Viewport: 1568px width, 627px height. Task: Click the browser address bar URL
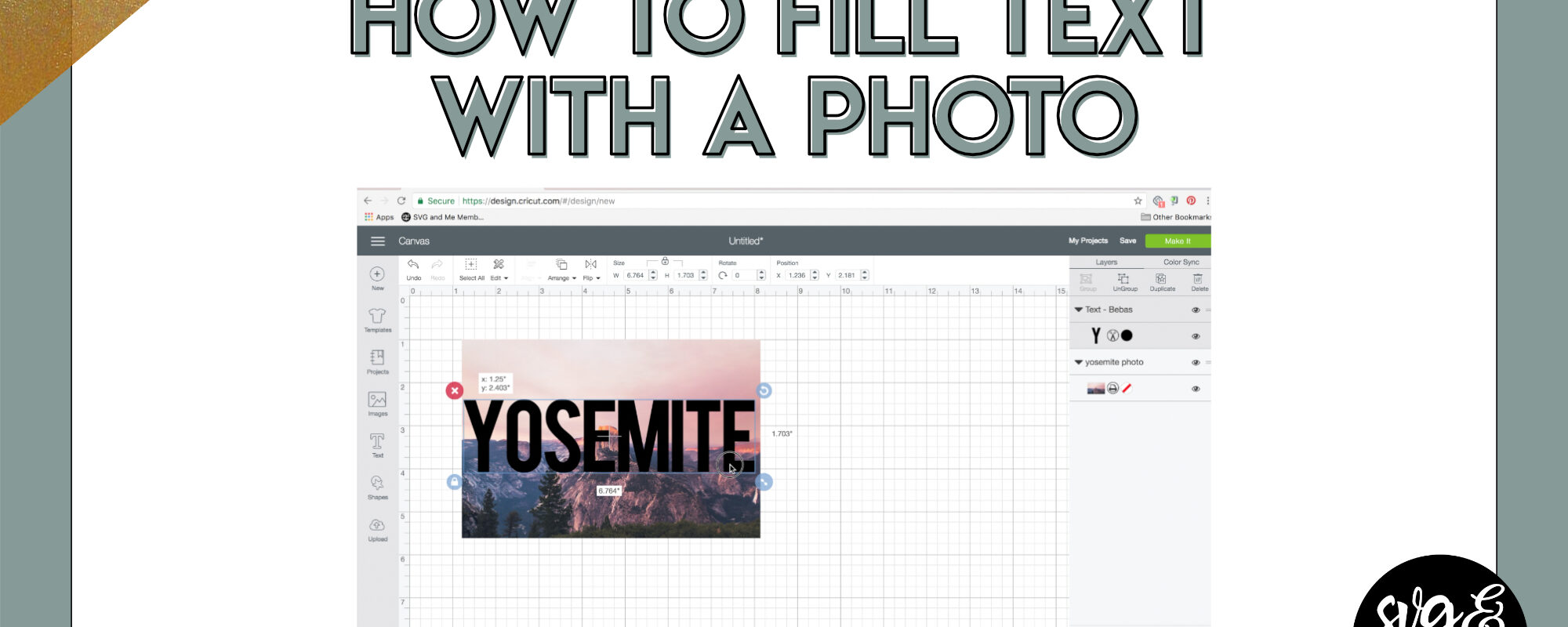coord(539,201)
